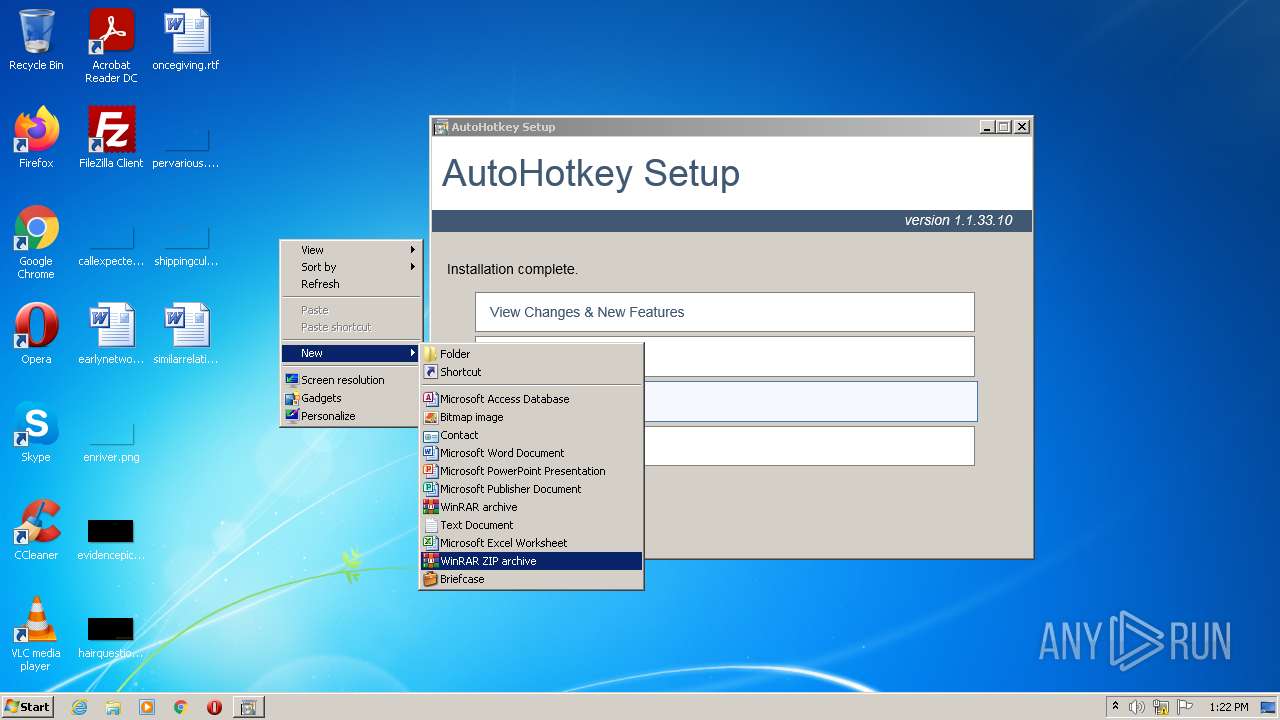Switch to AutoHotkey Setup taskbar button

(249, 707)
